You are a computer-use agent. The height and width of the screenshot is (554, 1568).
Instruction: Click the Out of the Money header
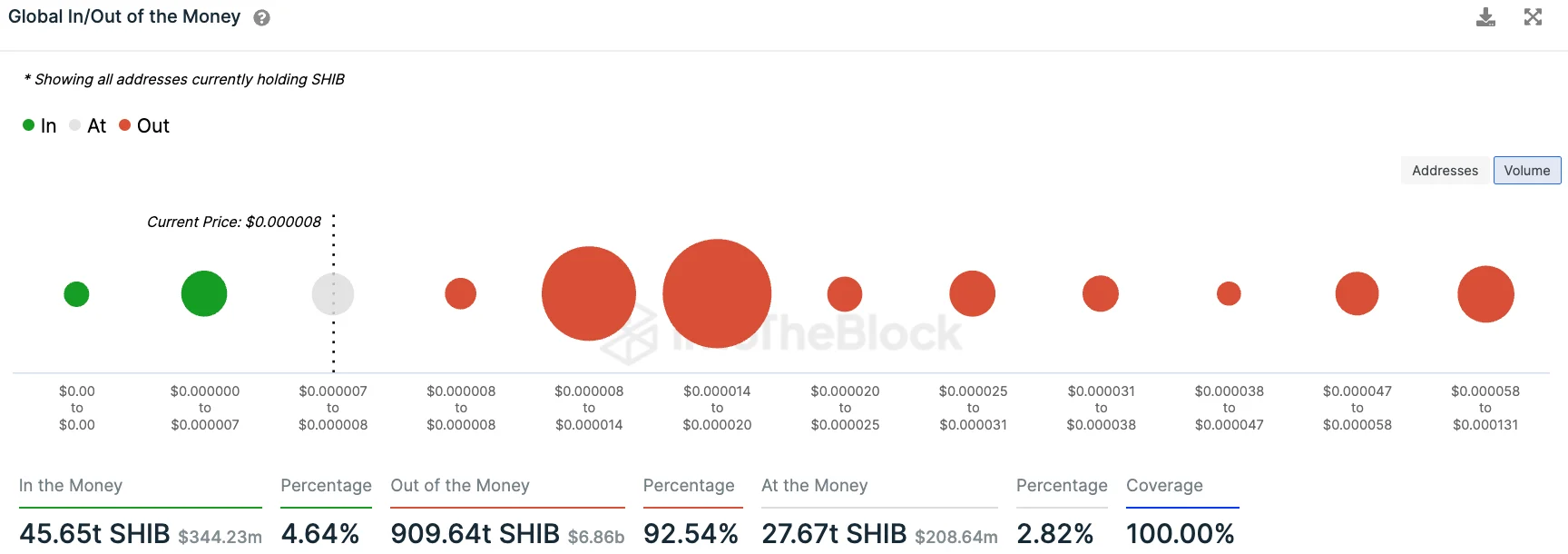click(x=460, y=486)
